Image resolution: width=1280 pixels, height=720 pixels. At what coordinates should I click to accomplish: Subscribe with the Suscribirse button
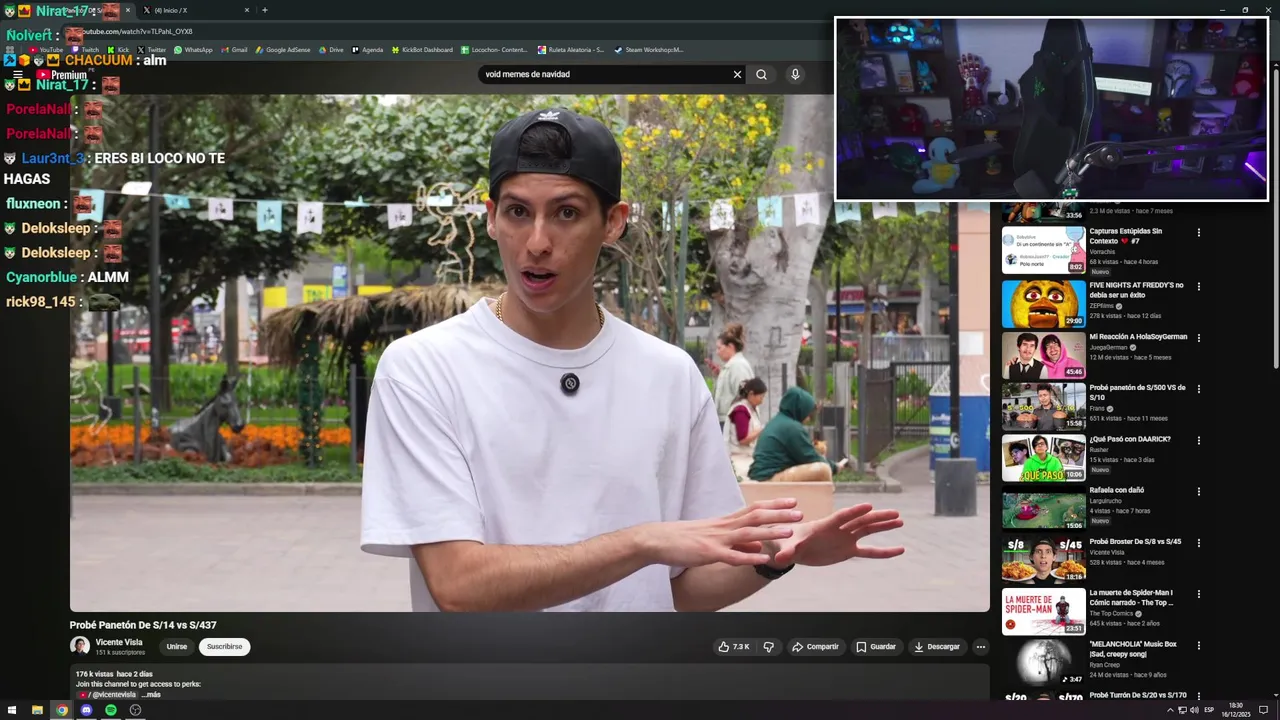point(224,647)
